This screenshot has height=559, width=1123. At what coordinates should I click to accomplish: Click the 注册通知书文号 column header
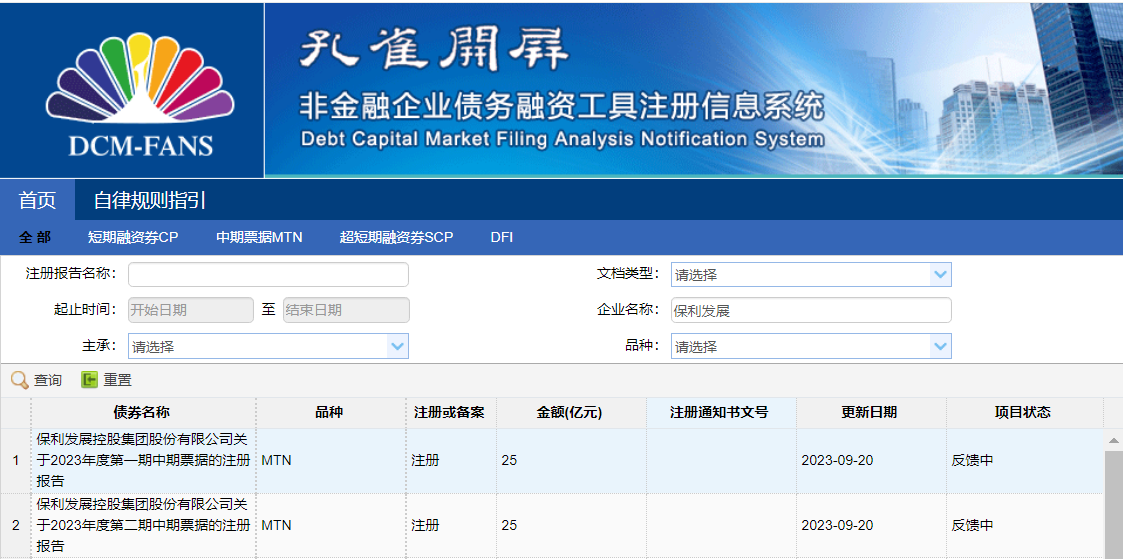pyautogui.click(x=720, y=413)
